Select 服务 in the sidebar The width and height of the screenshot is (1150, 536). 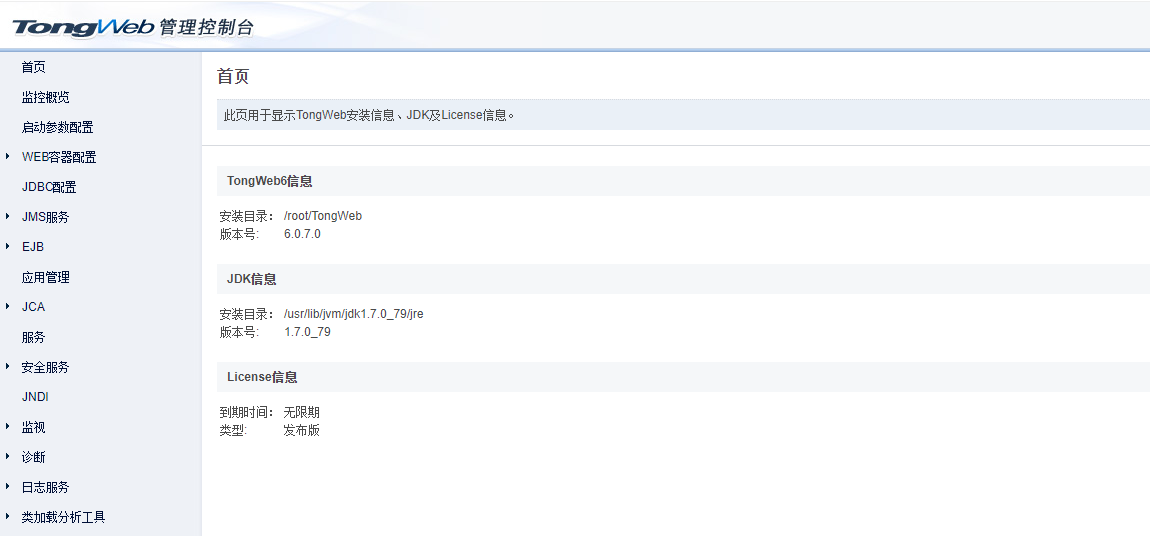click(34, 337)
